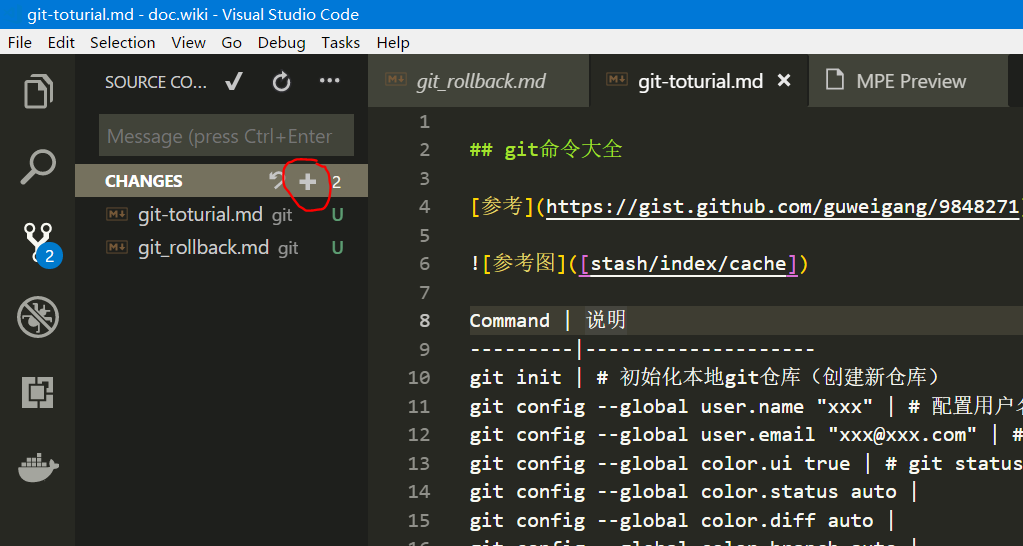Viewport: 1023px width, 546px height.
Task: Switch to git_rollback.md editor tab
Action: [479, 81]
